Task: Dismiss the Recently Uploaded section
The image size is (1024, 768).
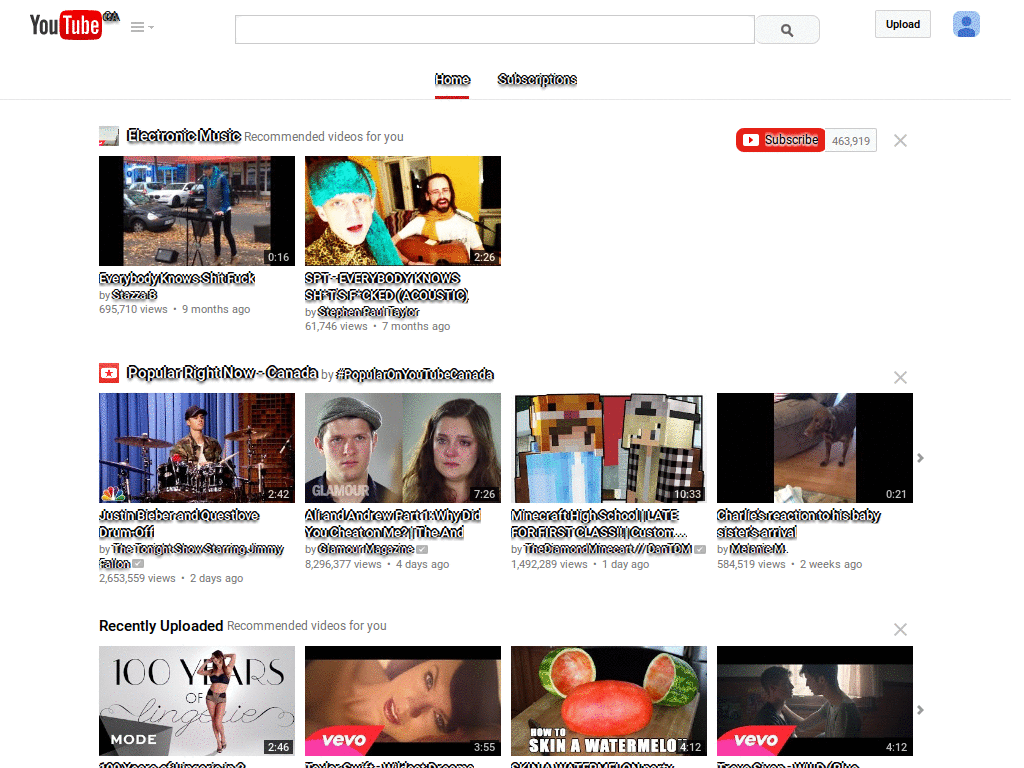Action: [x=900, y=630]
